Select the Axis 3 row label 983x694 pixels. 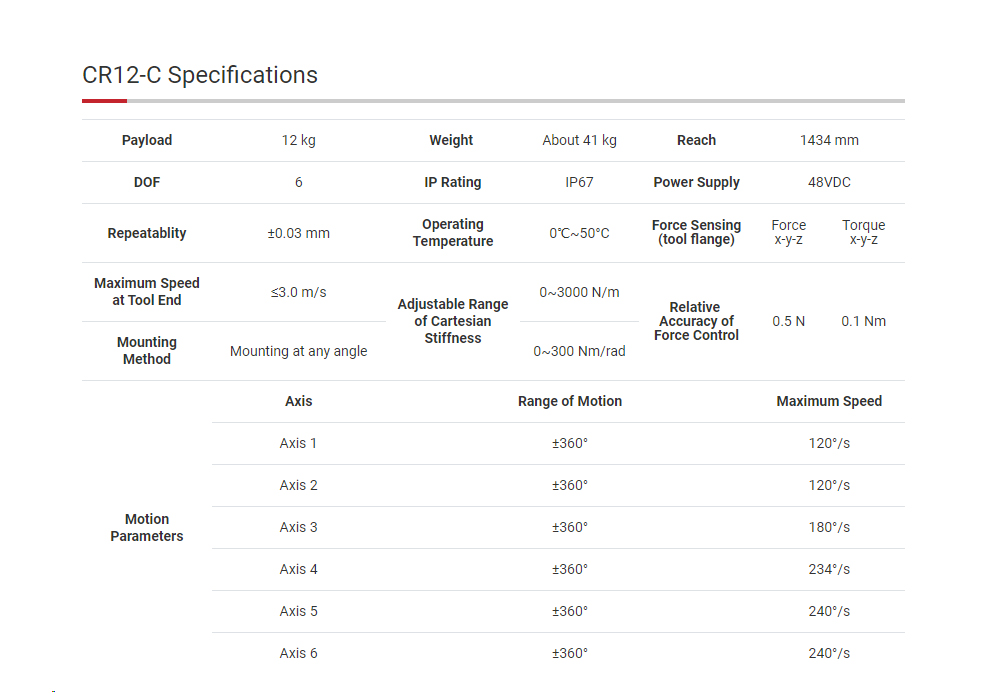tap(298, 527)
